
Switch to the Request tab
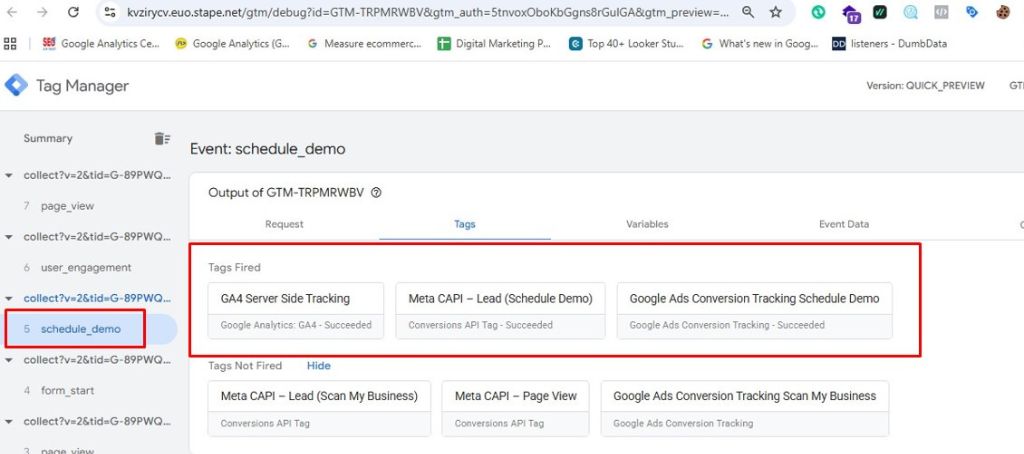point(284,224)
